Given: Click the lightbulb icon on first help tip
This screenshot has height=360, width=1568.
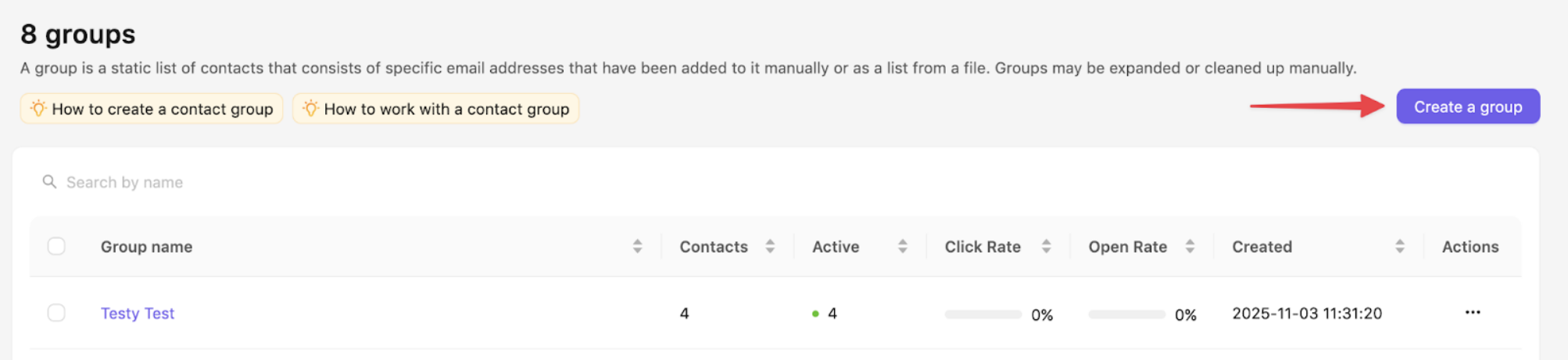Looking at the screenshot, I should pos(38,109).
